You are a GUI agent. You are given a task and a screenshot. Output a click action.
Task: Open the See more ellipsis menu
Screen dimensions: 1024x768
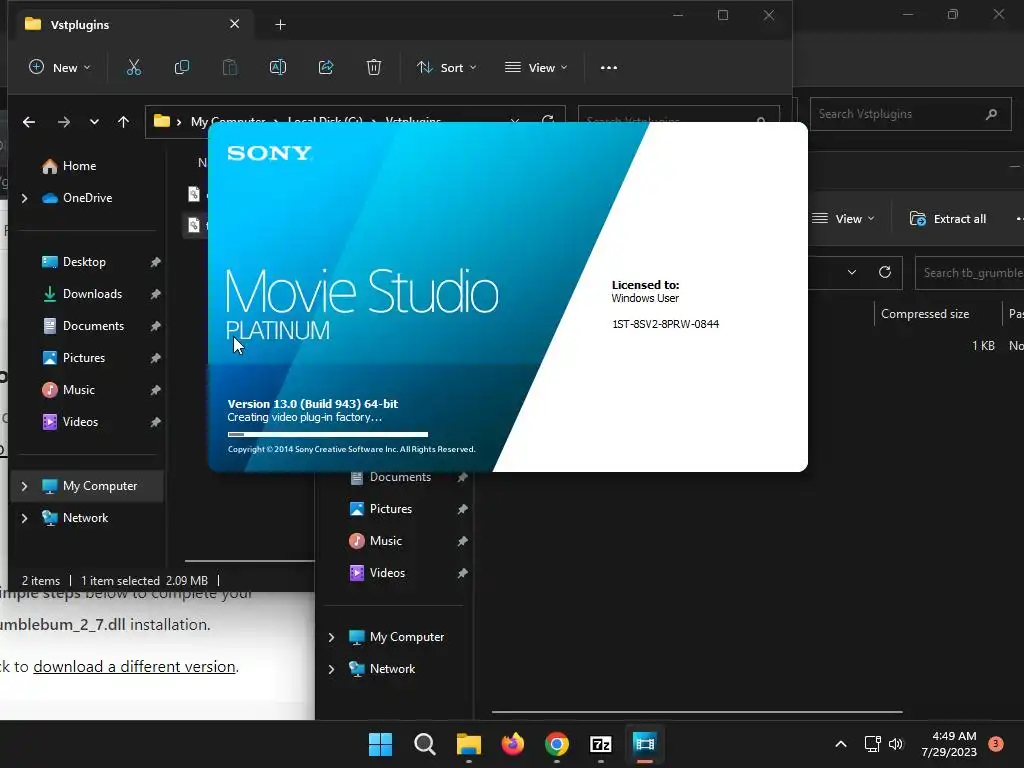[609, 67]
